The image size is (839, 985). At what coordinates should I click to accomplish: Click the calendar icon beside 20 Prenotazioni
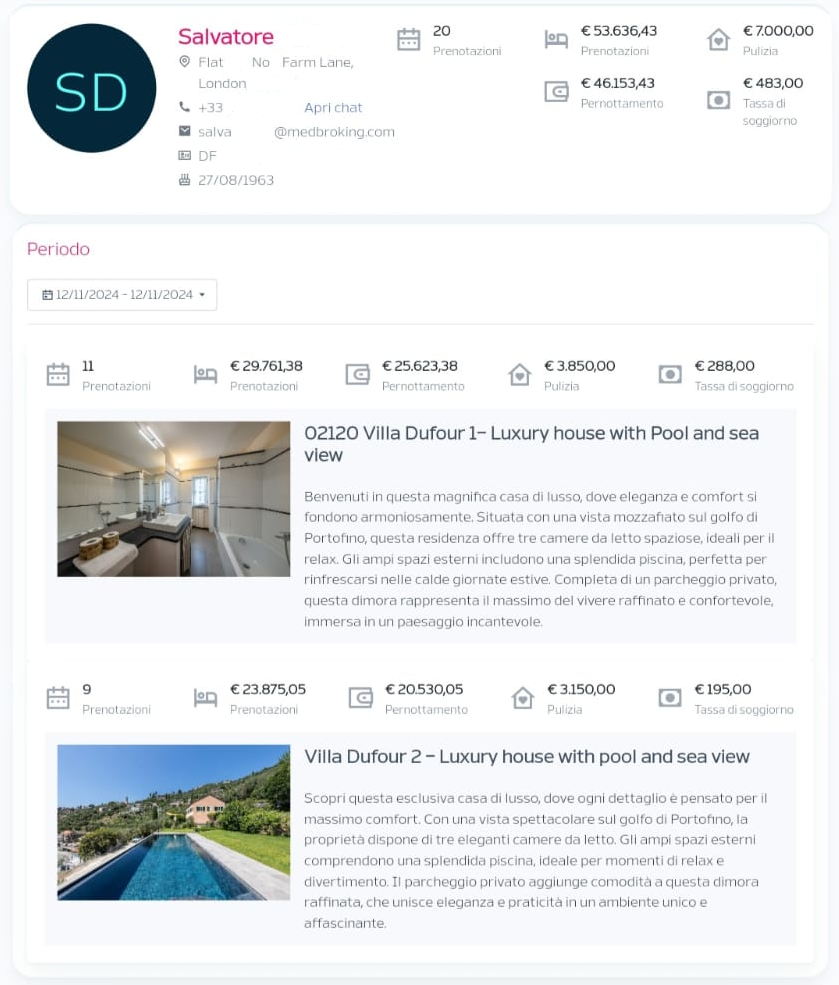point(408,40)
